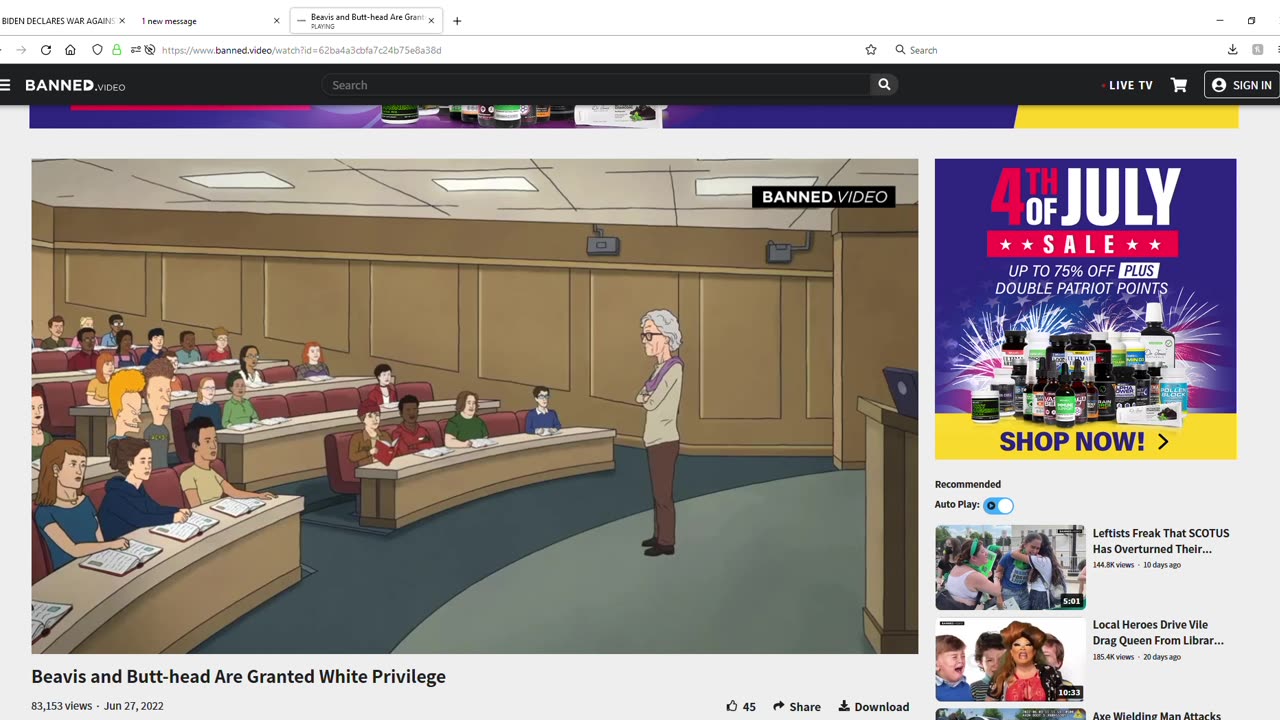Click the SIGN IN button

click(x=1241, y=85)
